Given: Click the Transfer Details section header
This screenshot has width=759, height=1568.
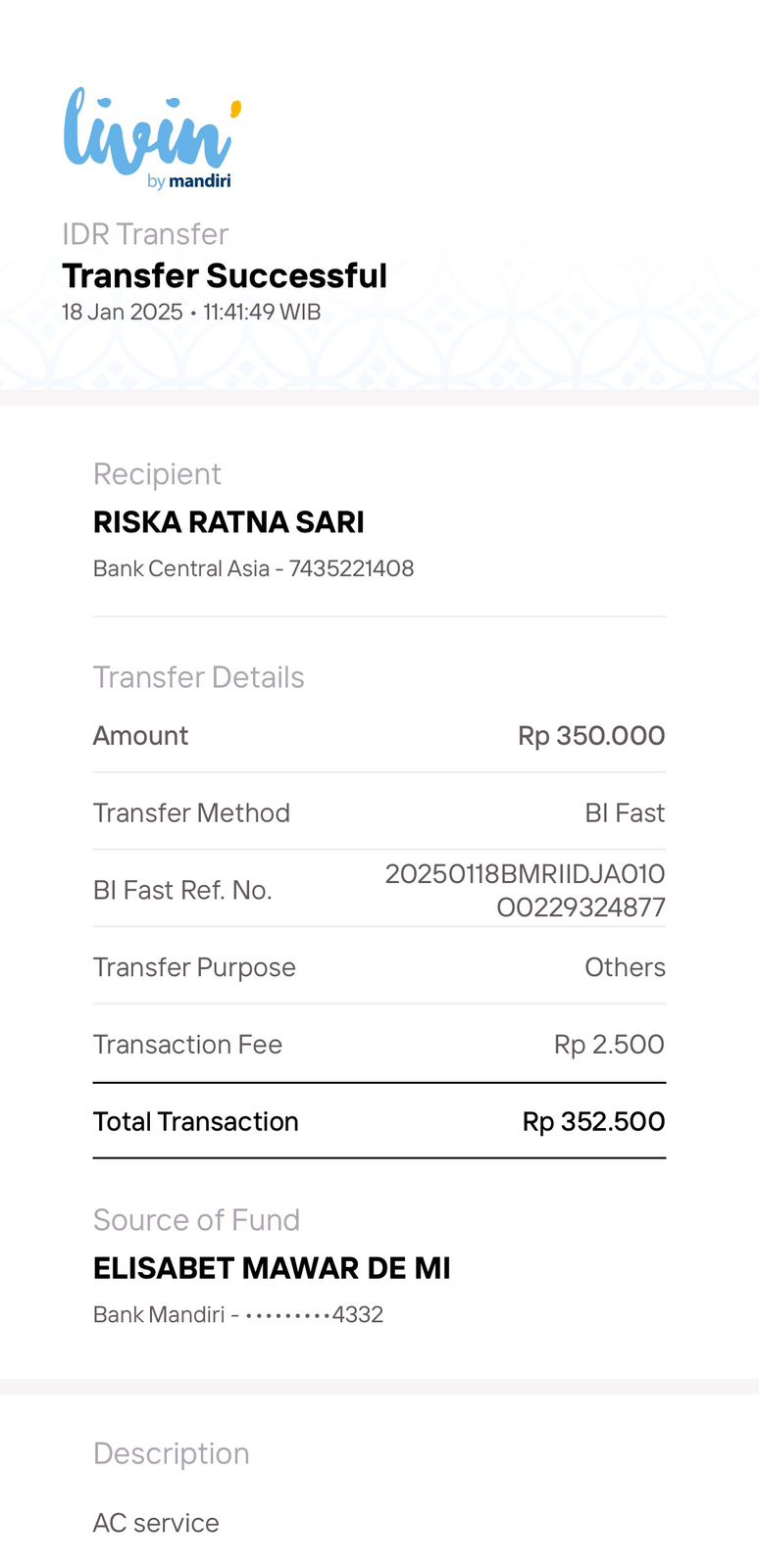Looking at the screenshot, I should (198, 677).
